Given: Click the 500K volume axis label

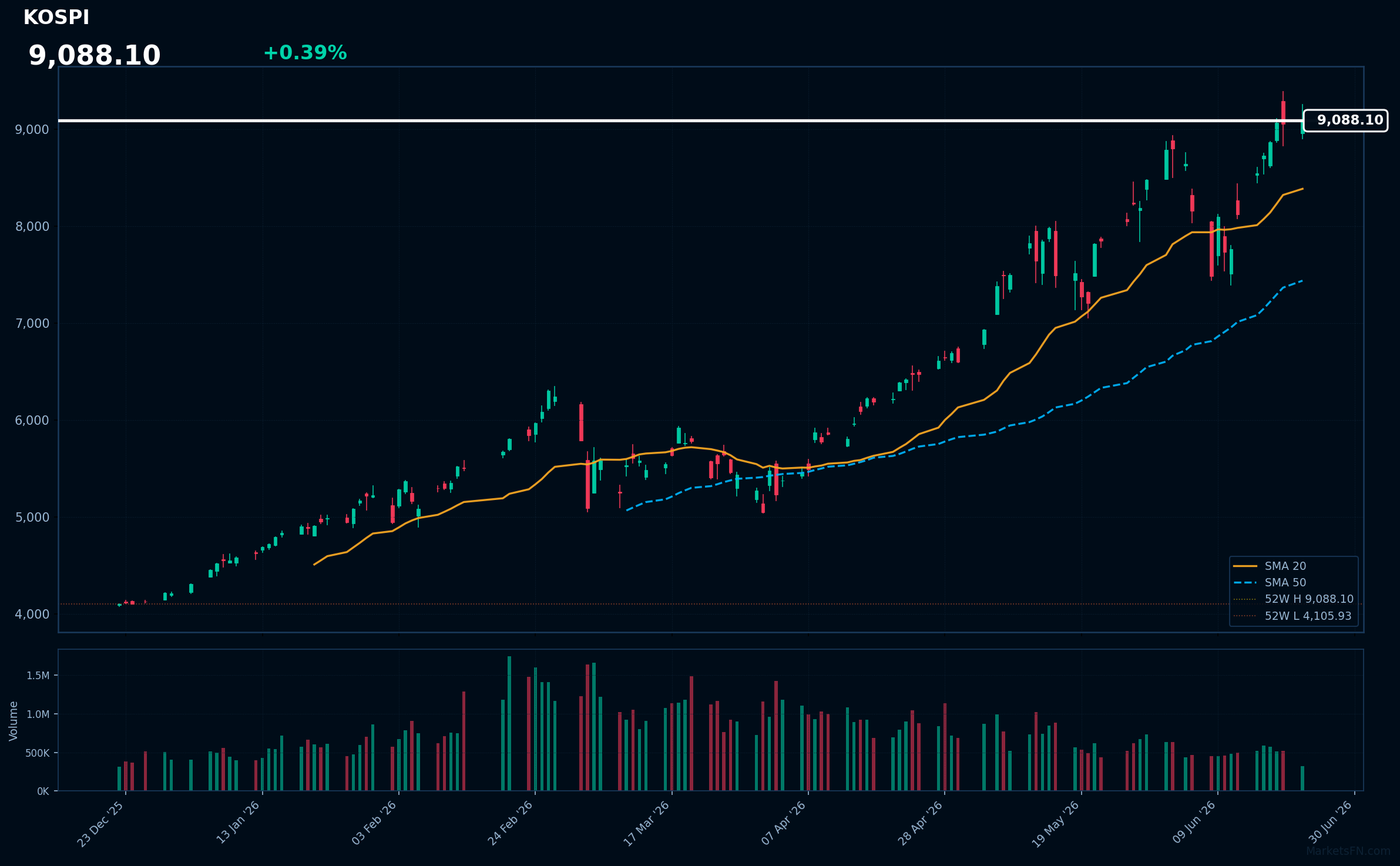Looking at the screenshot, I should [x=37, y=753].
